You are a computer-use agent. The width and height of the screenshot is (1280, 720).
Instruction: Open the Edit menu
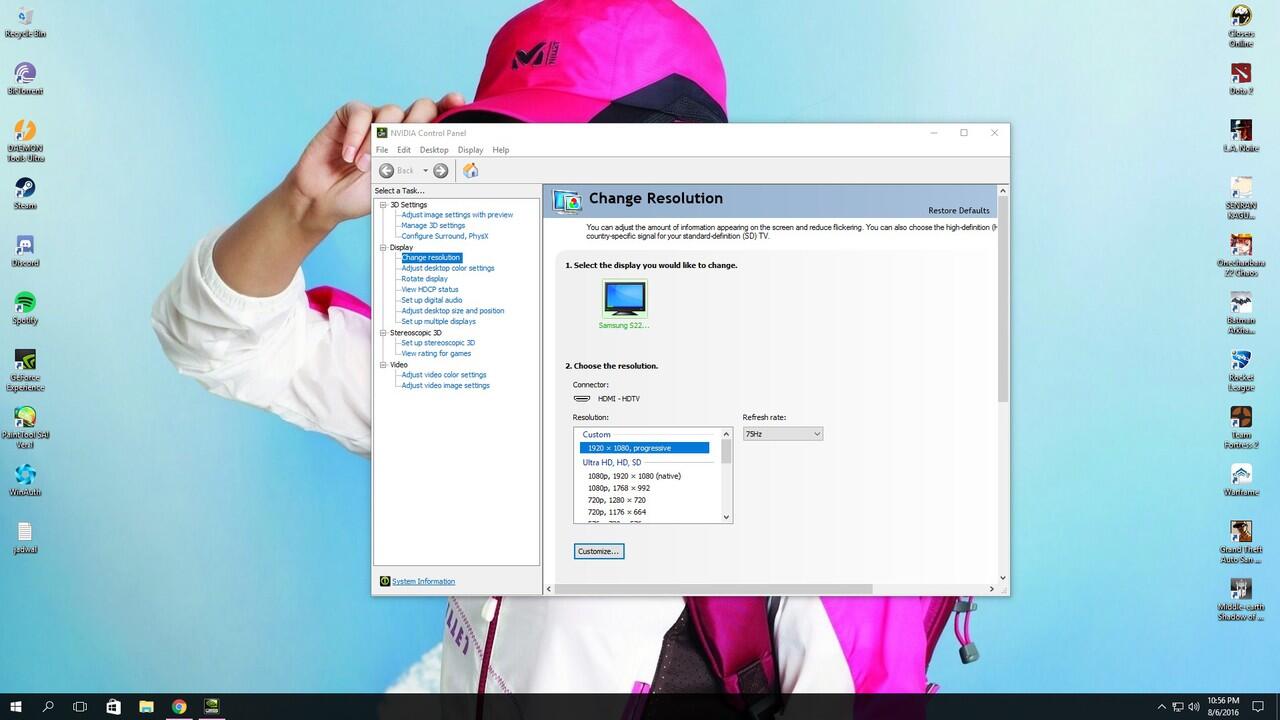tap(404, 150)
